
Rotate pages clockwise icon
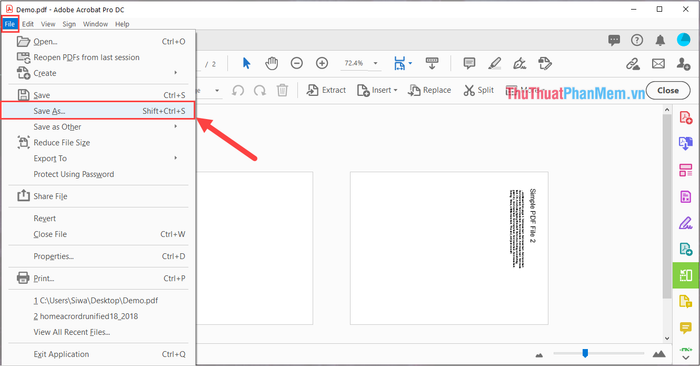tap(260, 91)
